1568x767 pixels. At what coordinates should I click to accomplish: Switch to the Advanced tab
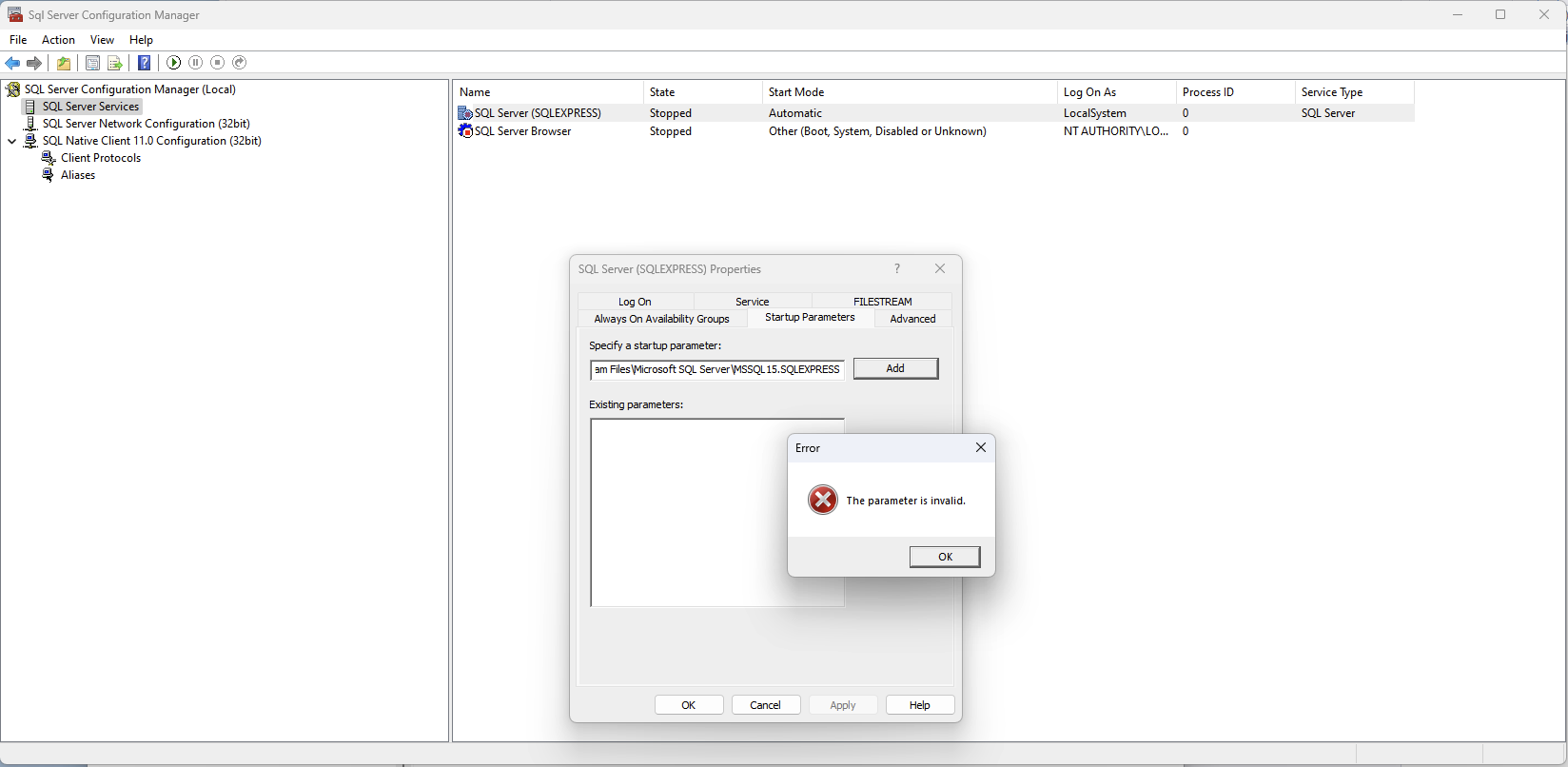pos(912,319)
